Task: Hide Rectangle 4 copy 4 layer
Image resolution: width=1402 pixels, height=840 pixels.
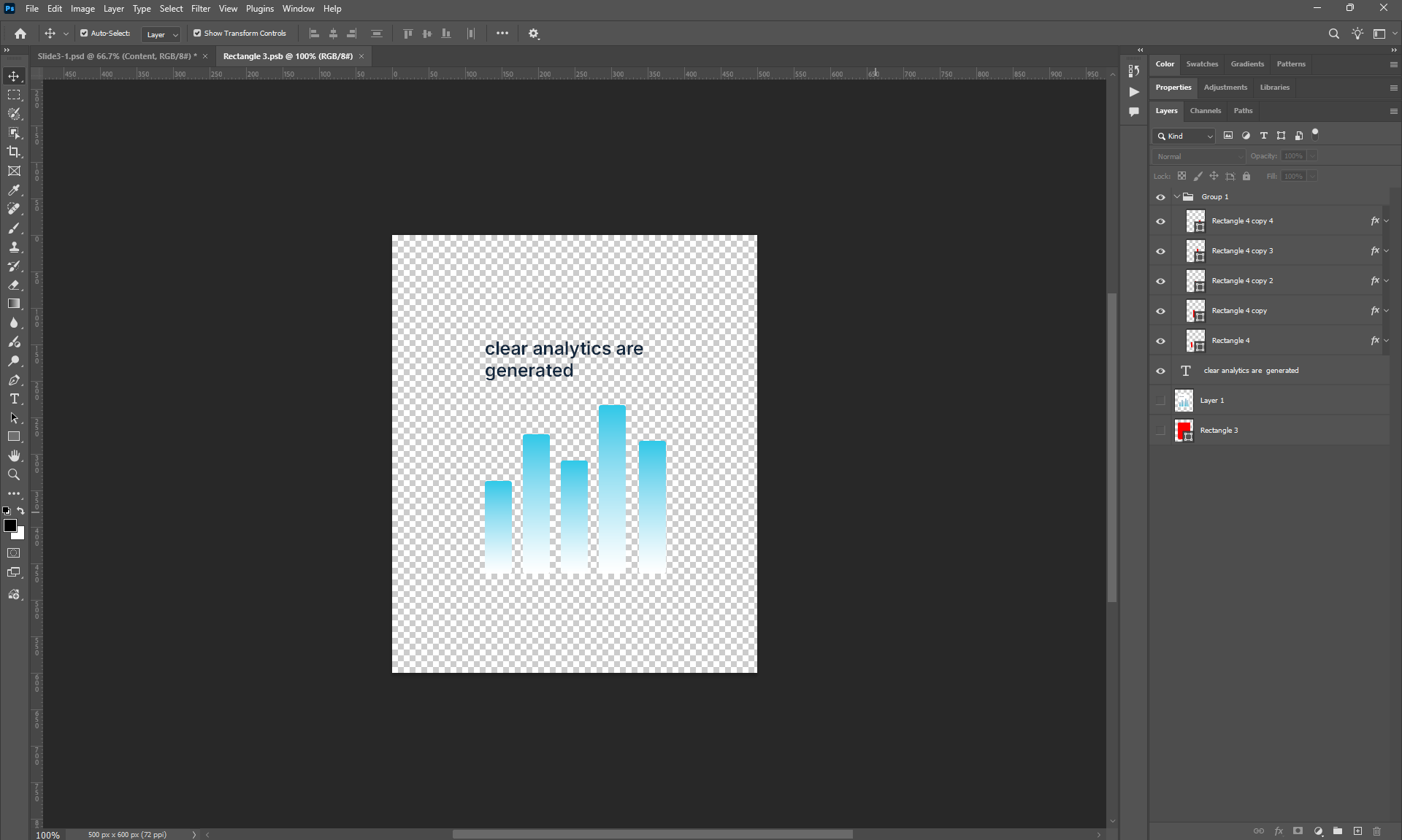Action: point(1160,221)
